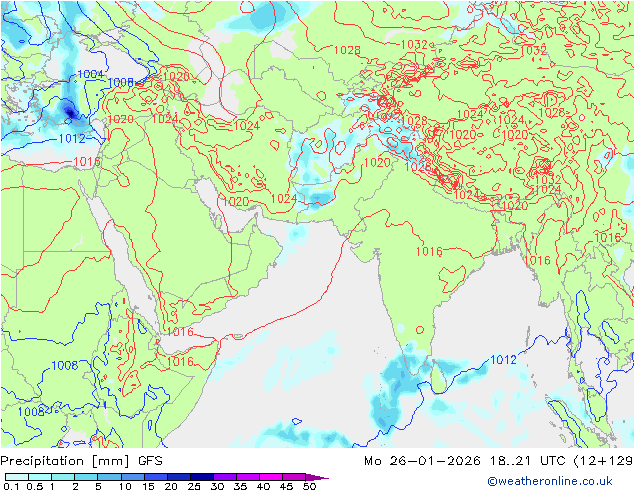Viewport: 634px width, 490px height.
Task: Click the 0.1–0.5 mm legend swatch
Action: coord(17,477)
